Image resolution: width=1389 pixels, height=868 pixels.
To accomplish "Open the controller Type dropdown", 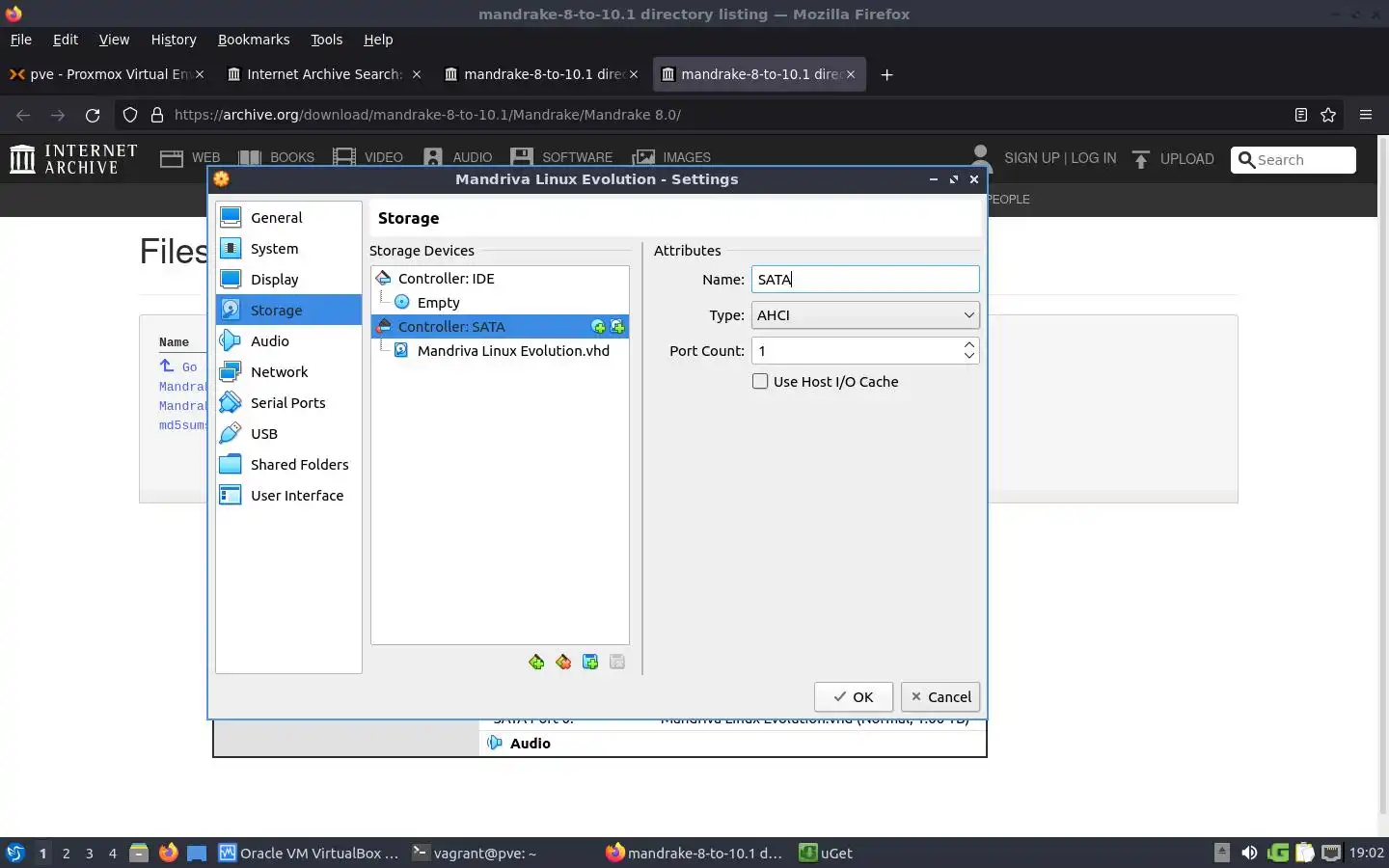I will click(x=865, y=315).
